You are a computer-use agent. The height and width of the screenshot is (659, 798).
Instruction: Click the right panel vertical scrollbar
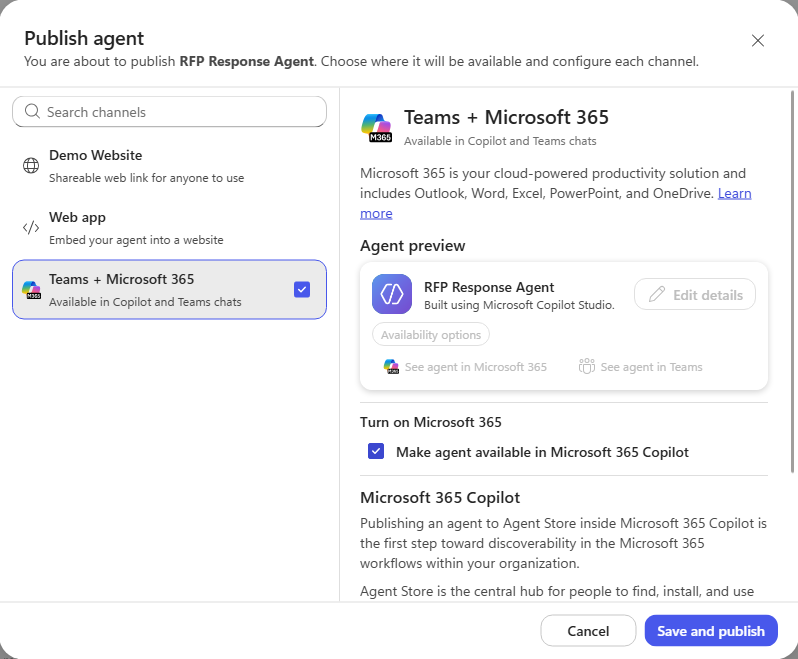792,281
